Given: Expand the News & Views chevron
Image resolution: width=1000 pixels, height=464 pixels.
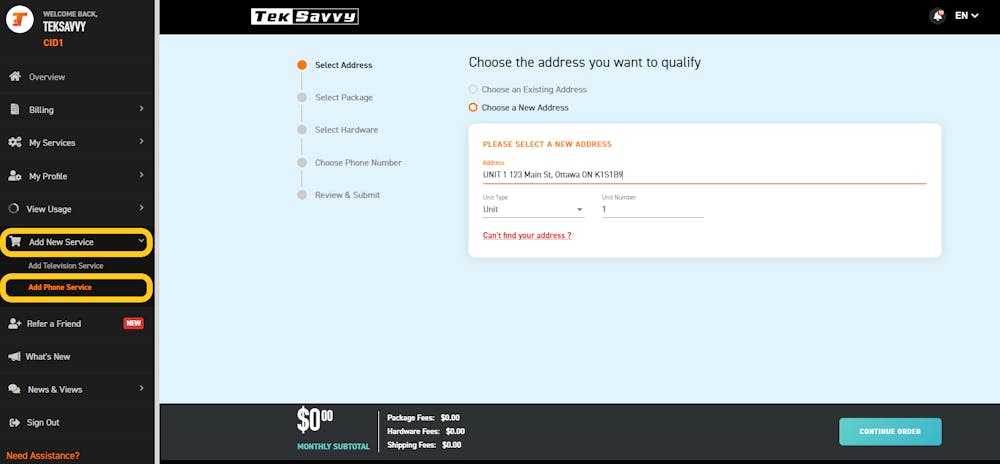Looking at the screenshot, I should [x=142, y=388].
